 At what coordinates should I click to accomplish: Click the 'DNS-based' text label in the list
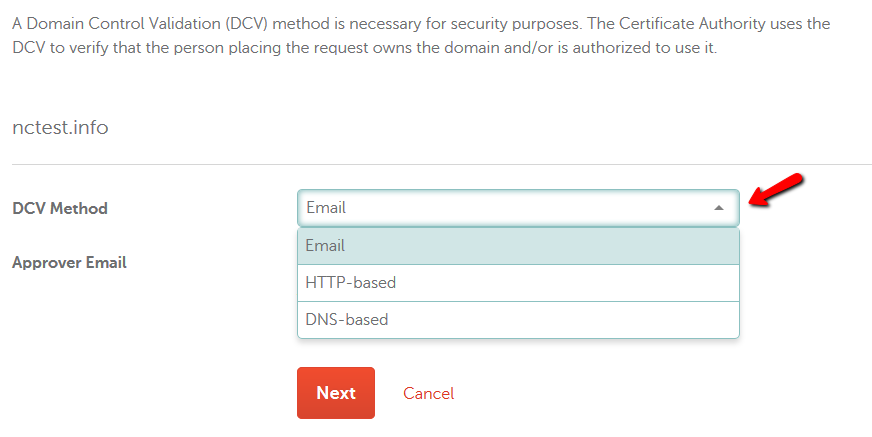pos(346,320)
